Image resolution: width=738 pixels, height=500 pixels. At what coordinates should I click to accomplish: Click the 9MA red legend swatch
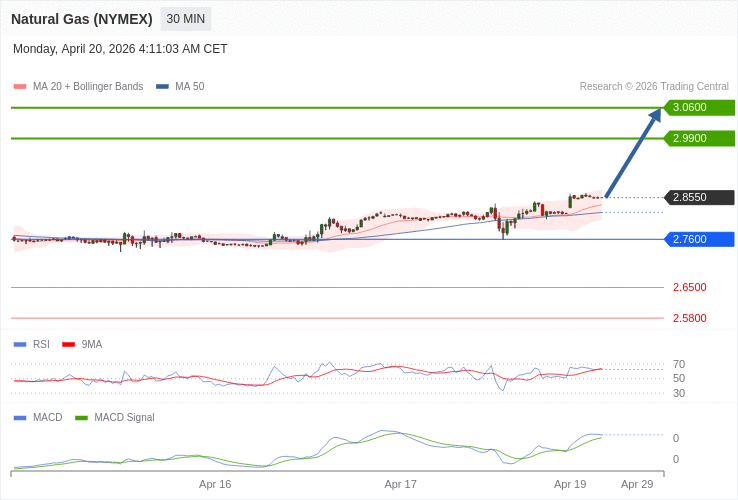pos(68,344)
